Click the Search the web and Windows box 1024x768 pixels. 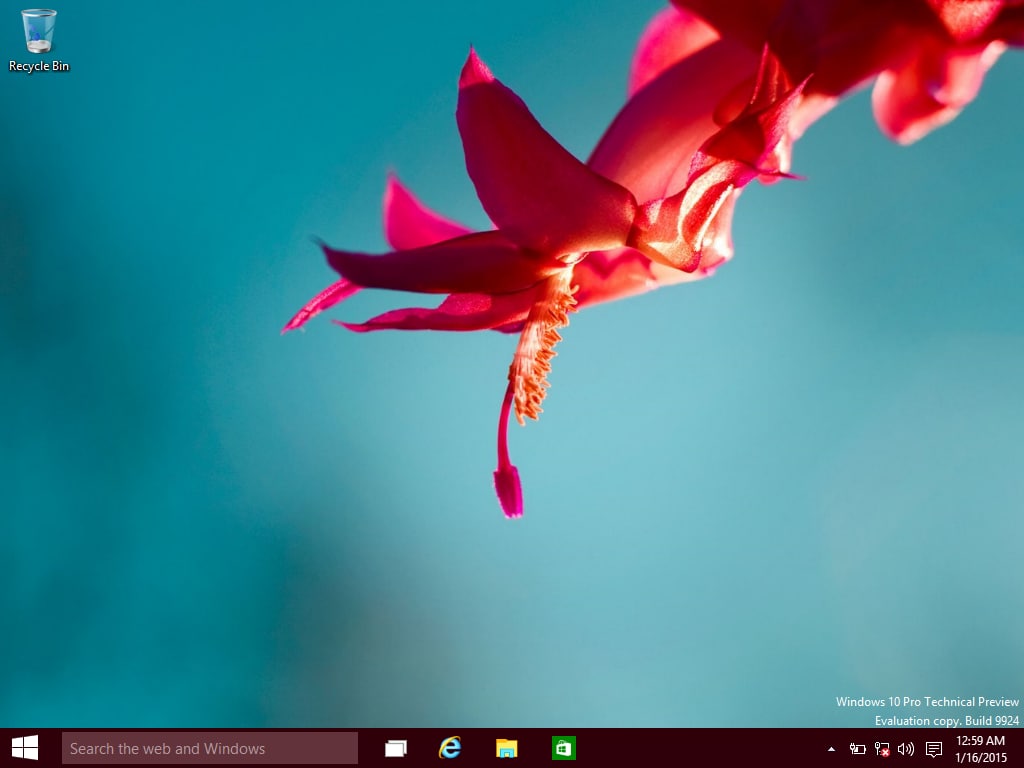click(210, 748)
